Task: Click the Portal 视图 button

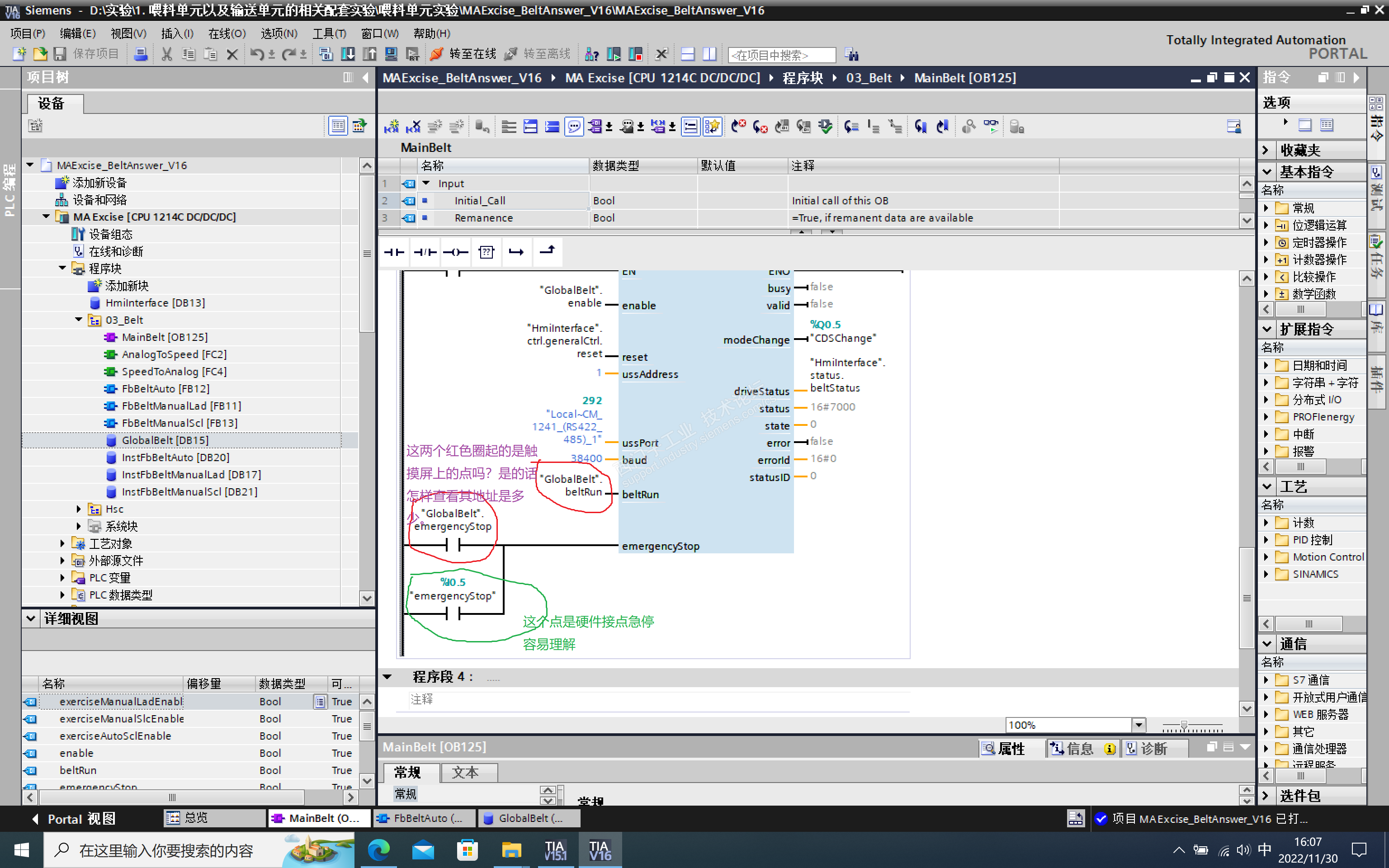Action: [73, 818]
